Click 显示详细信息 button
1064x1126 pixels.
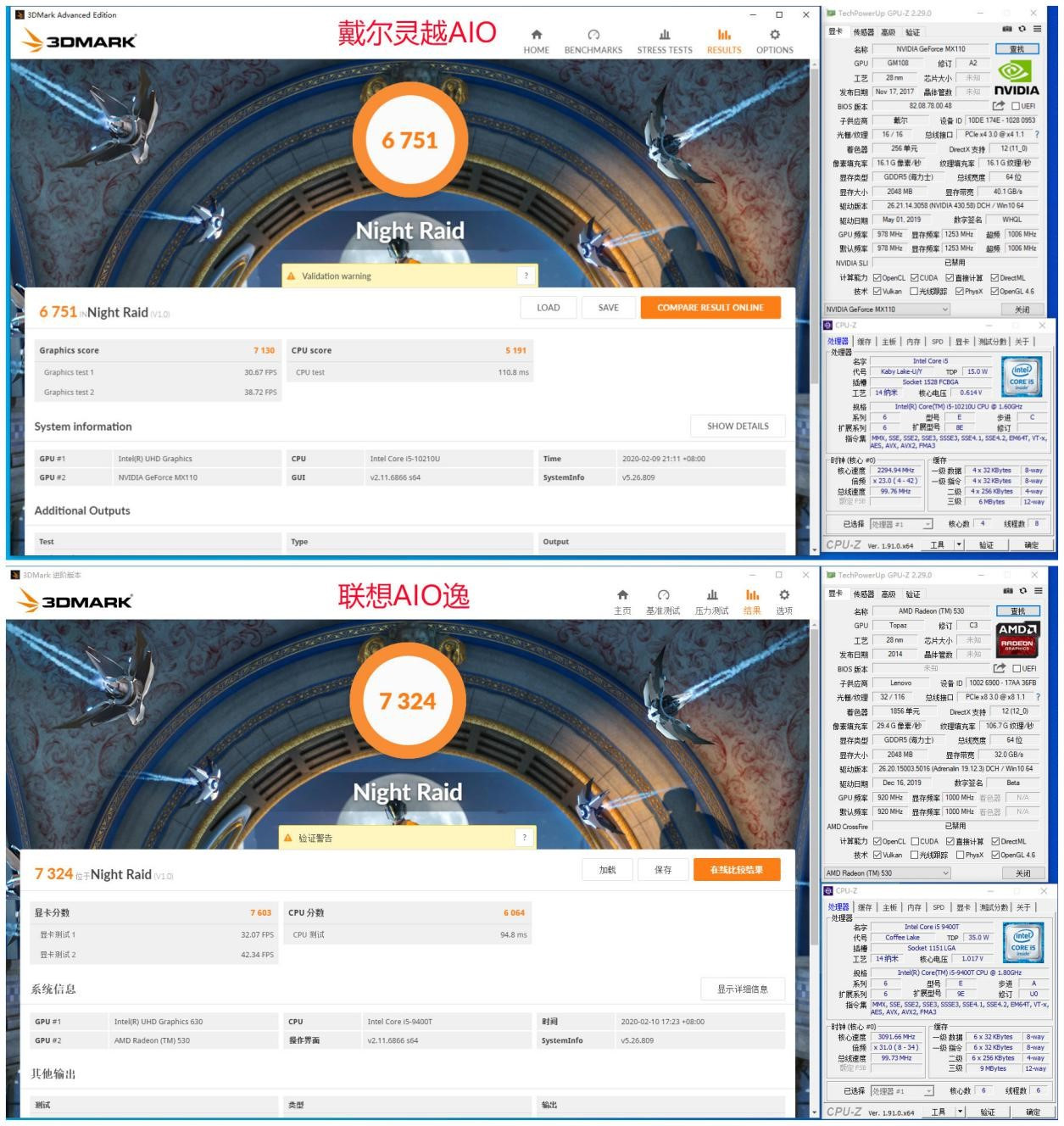pos(743,989)
